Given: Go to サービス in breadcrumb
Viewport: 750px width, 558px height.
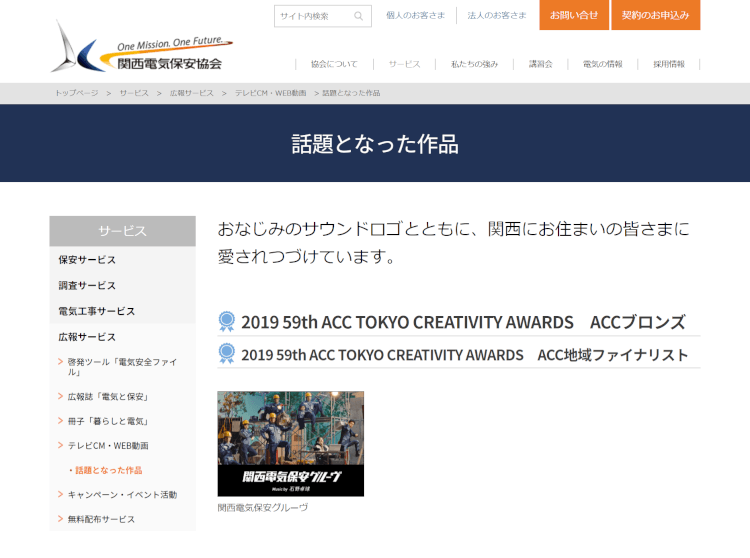Looking at the screenshot, I should pyautogui.click(x=134, y=93).
